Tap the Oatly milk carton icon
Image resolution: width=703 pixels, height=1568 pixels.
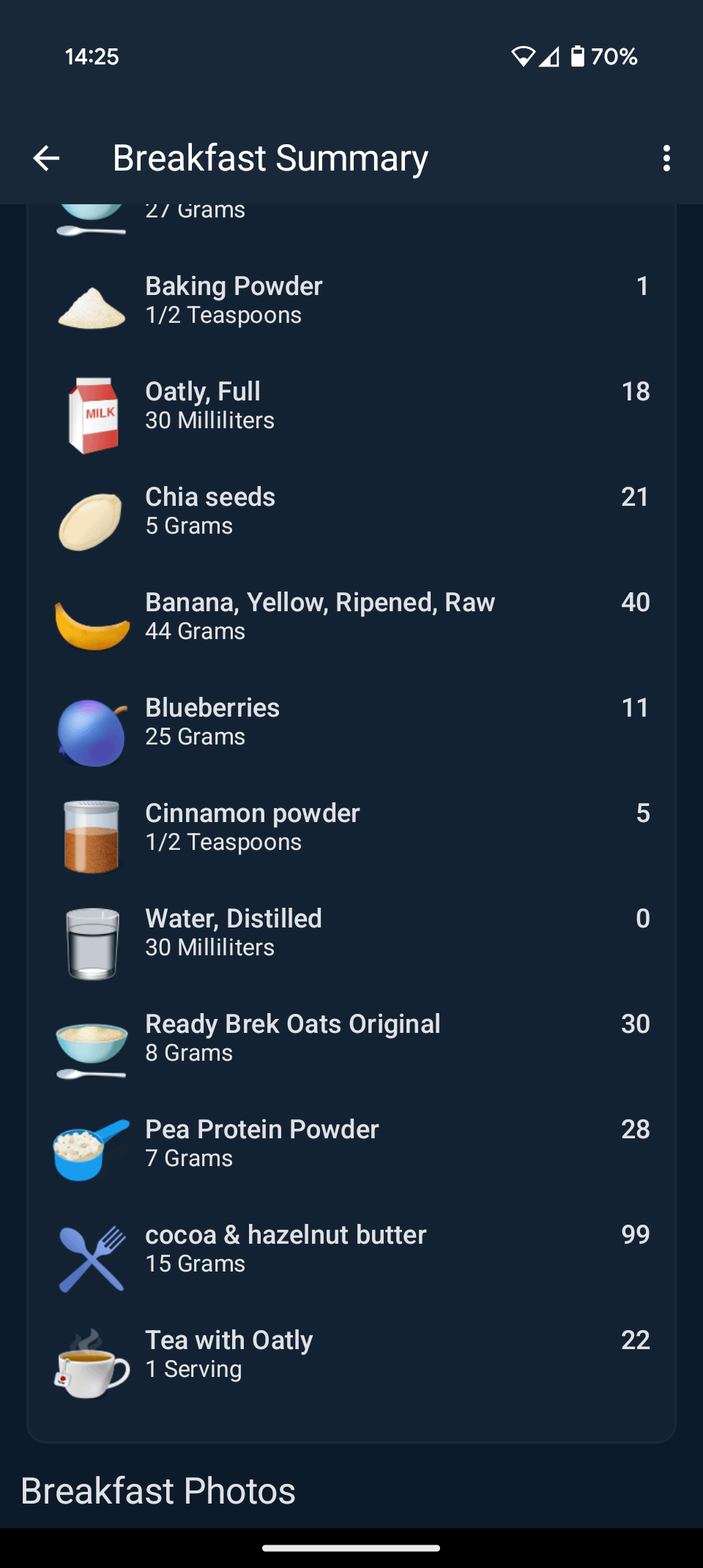pyautogui.click(x=92, y=415)
